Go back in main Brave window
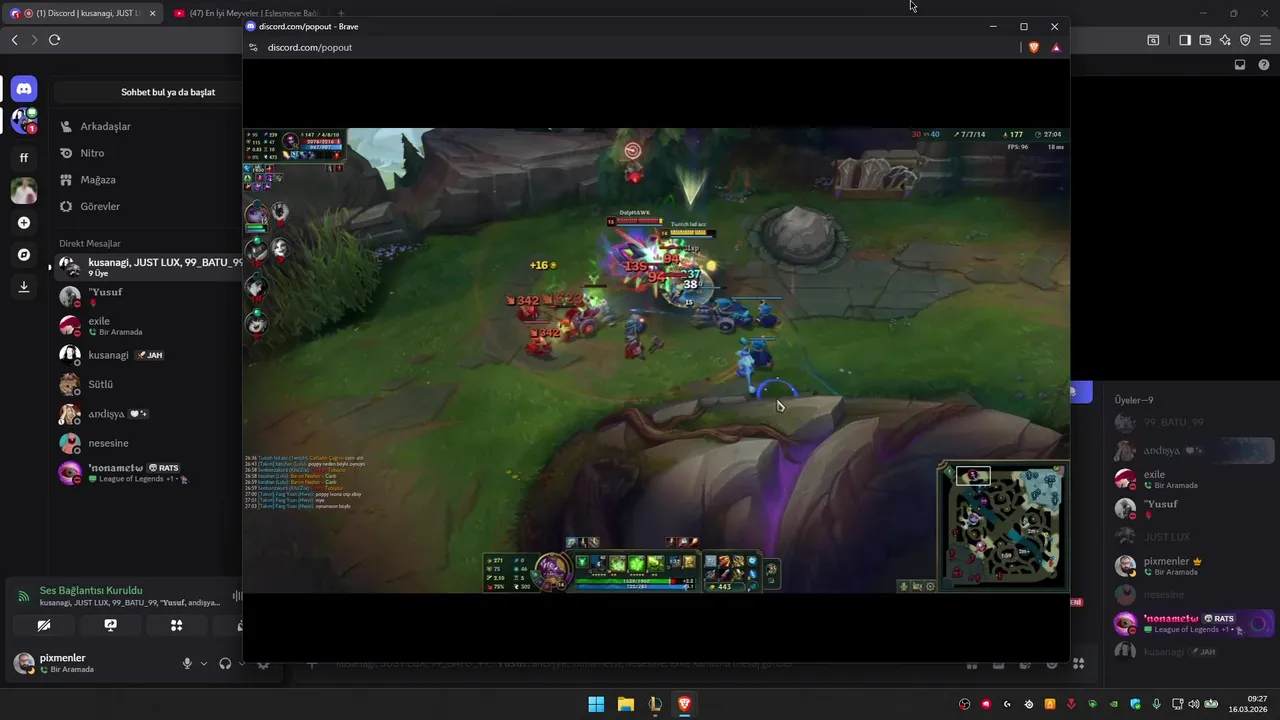Screen dimensions: 1280x720 click(x=14, y=40)
